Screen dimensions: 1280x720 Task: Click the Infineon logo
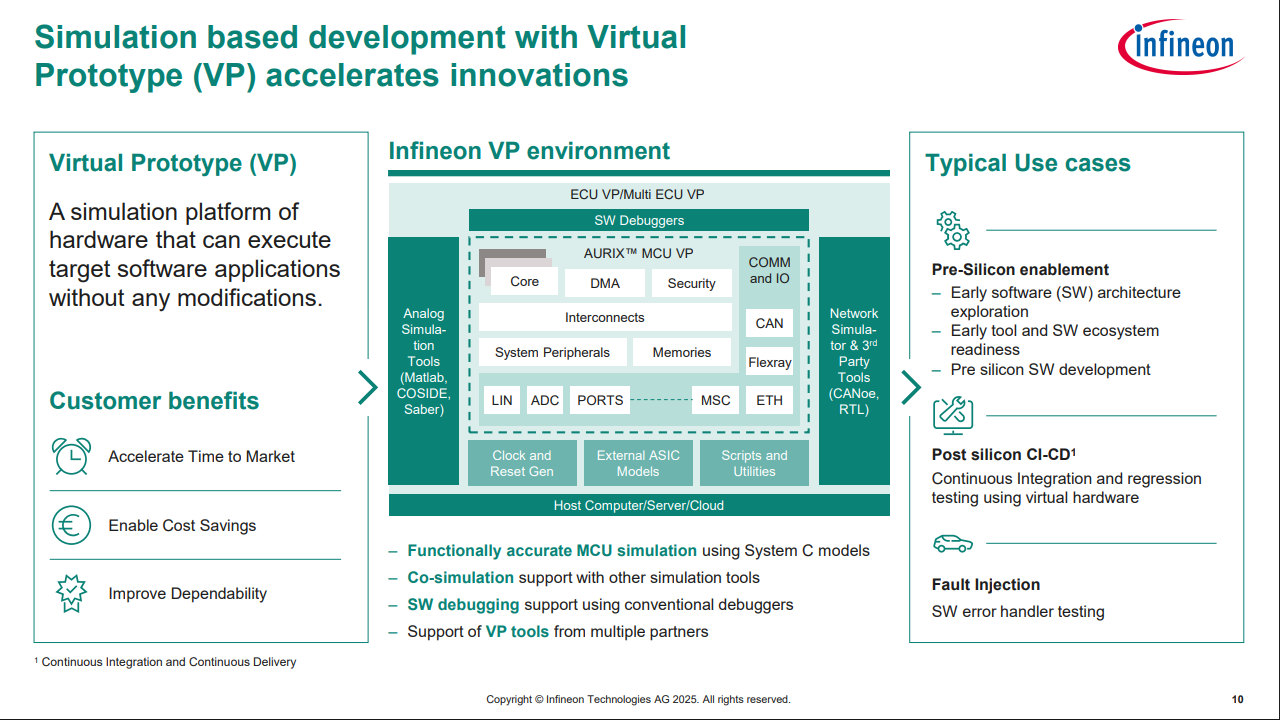pos(1180,45)
